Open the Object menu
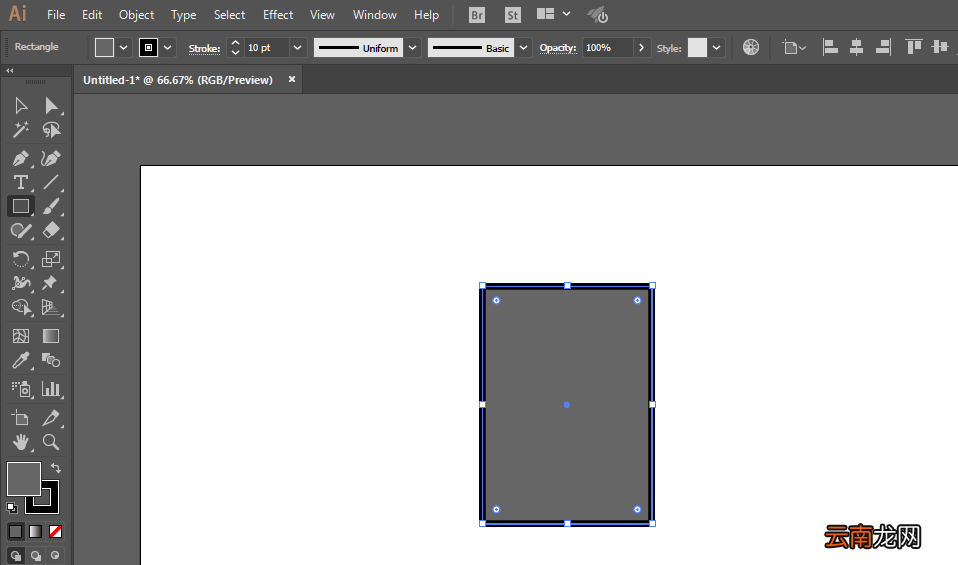The height and width of the screenshot is (565, 958). pyautogui.click(x=136, y=15)
